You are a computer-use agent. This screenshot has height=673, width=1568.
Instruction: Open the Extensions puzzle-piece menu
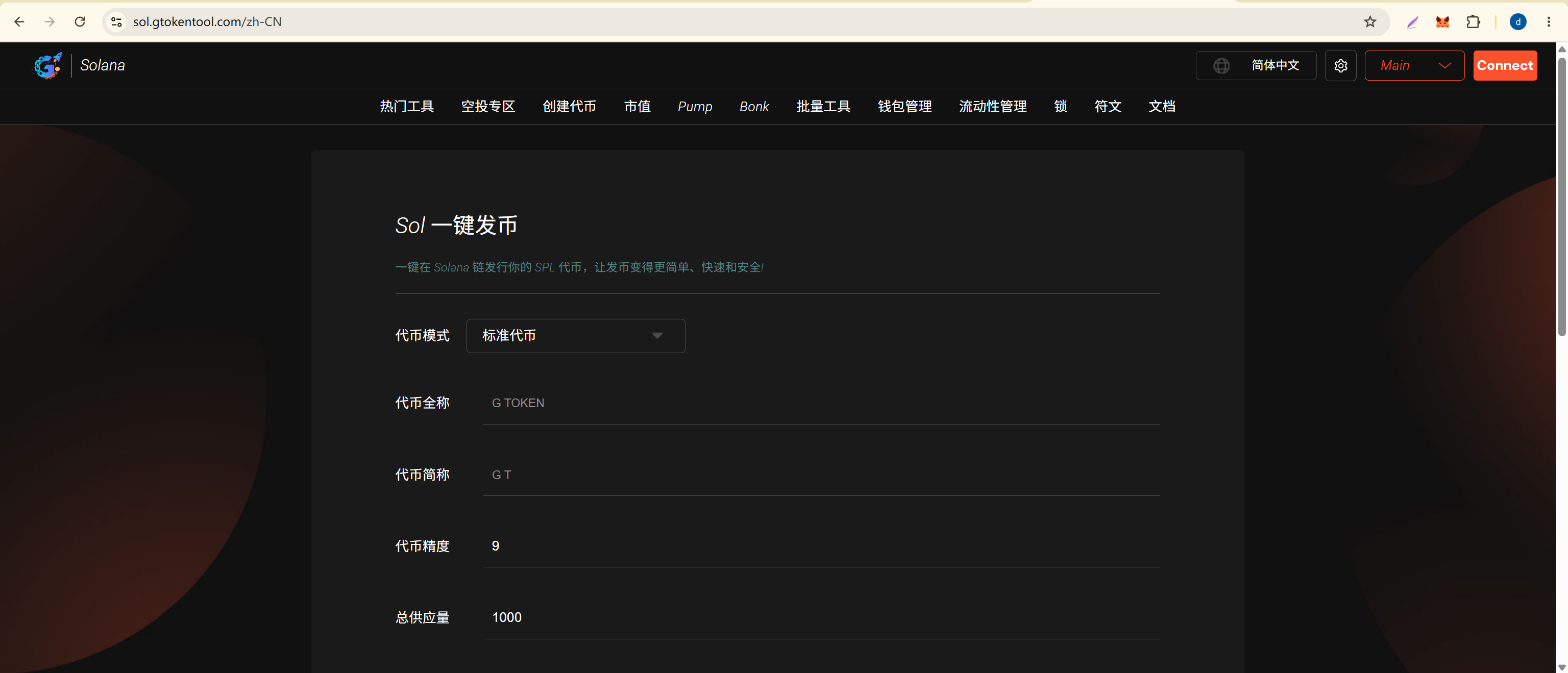(1473, 22)
